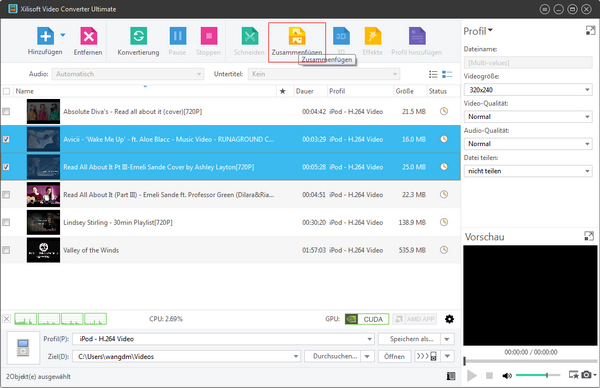Open the Profil(P) dropdown iPod - H.264 Video
The width and height of the screenshot is (600, 388).
[223, 339]
